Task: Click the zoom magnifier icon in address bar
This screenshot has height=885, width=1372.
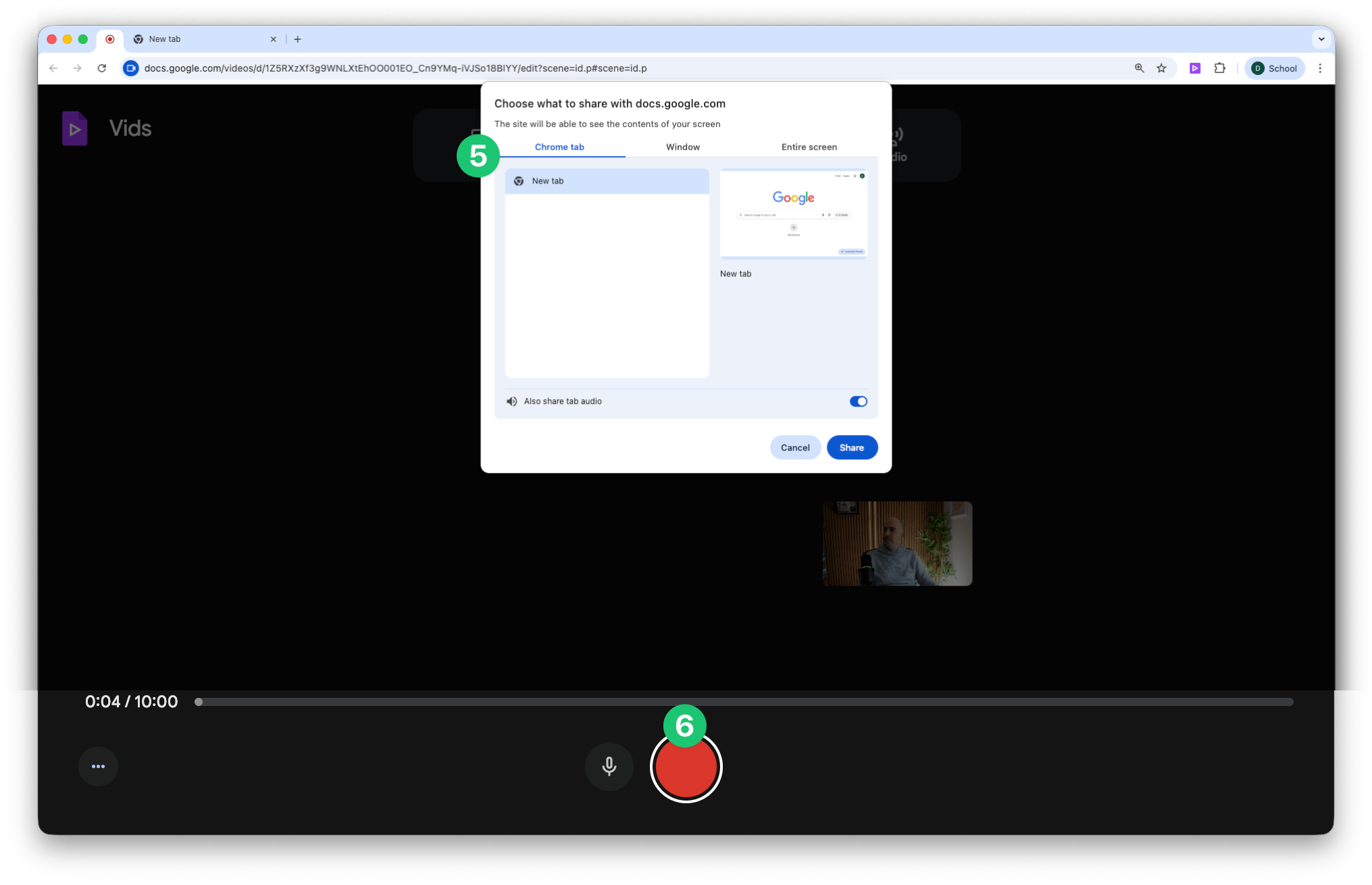Action: point(1139,68)
